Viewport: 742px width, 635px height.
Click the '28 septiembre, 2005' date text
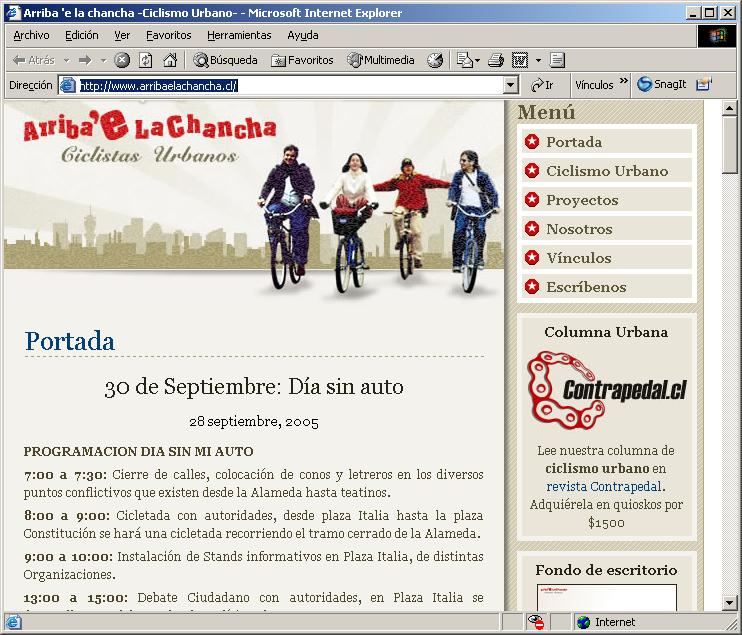(254, 421)
